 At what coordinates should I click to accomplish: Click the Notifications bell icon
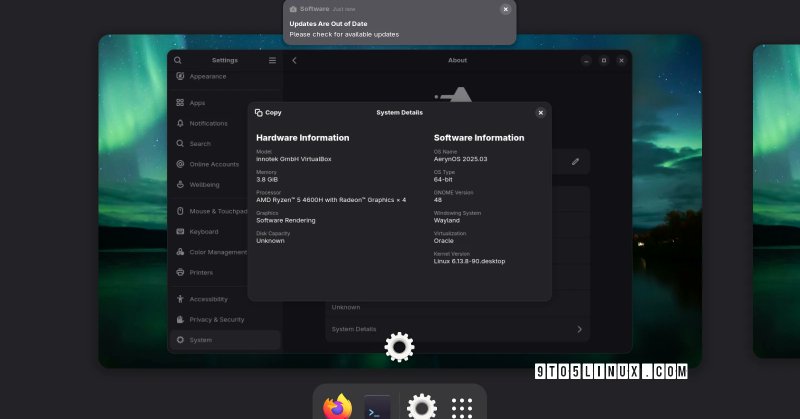(180, 124)
